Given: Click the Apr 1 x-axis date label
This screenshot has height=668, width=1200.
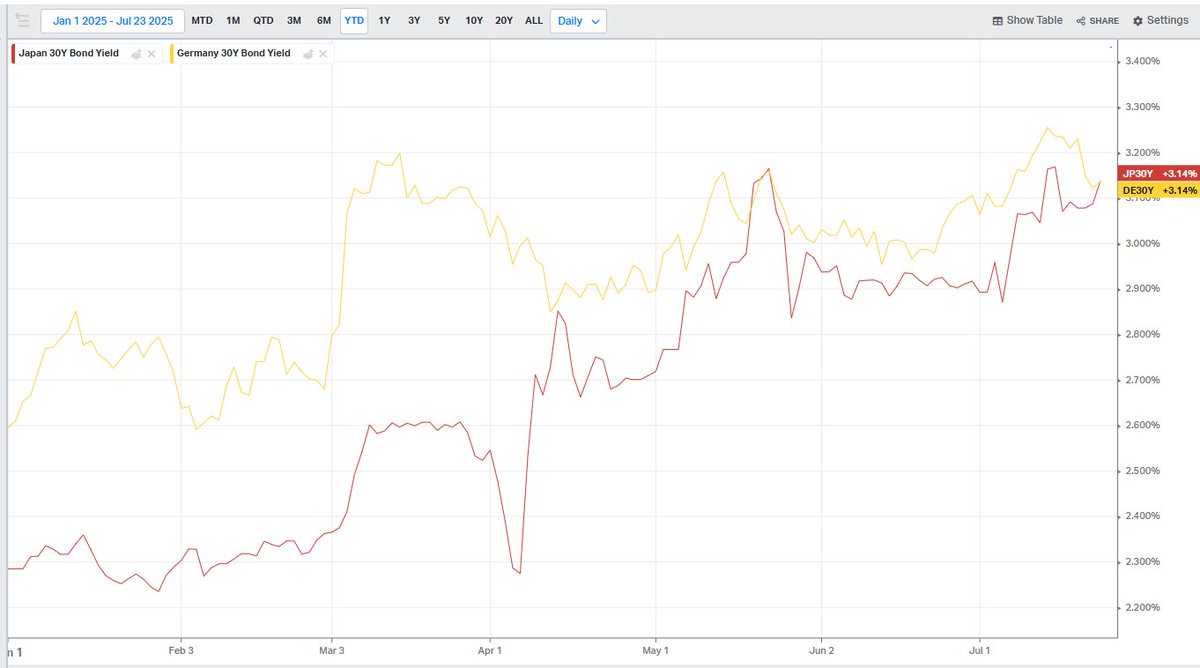Looking at the screenshot, I should 491,650.
